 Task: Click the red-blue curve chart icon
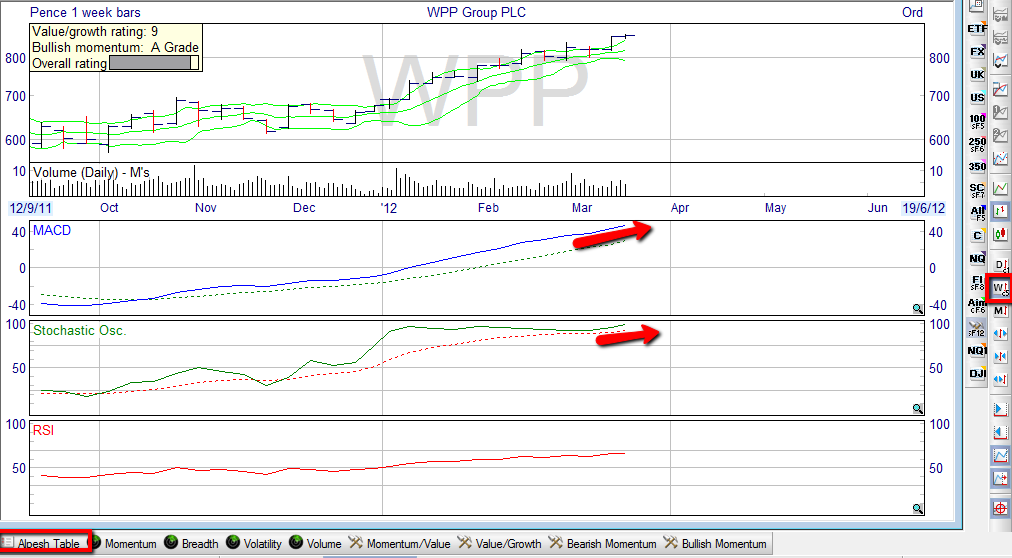1000,89
